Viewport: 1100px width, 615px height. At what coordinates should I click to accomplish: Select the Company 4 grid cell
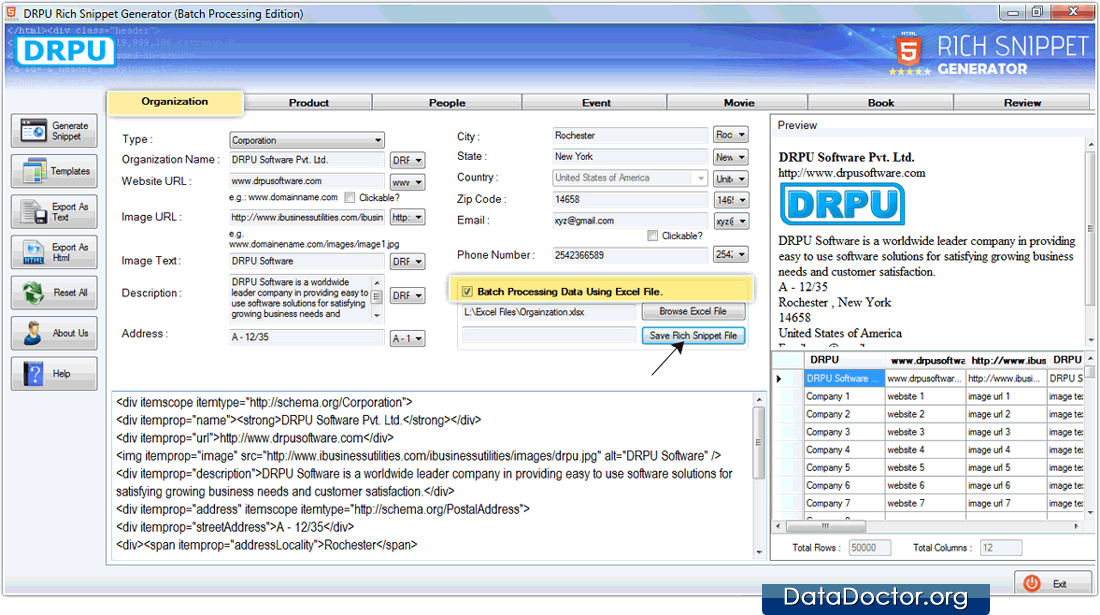(844, 450)
